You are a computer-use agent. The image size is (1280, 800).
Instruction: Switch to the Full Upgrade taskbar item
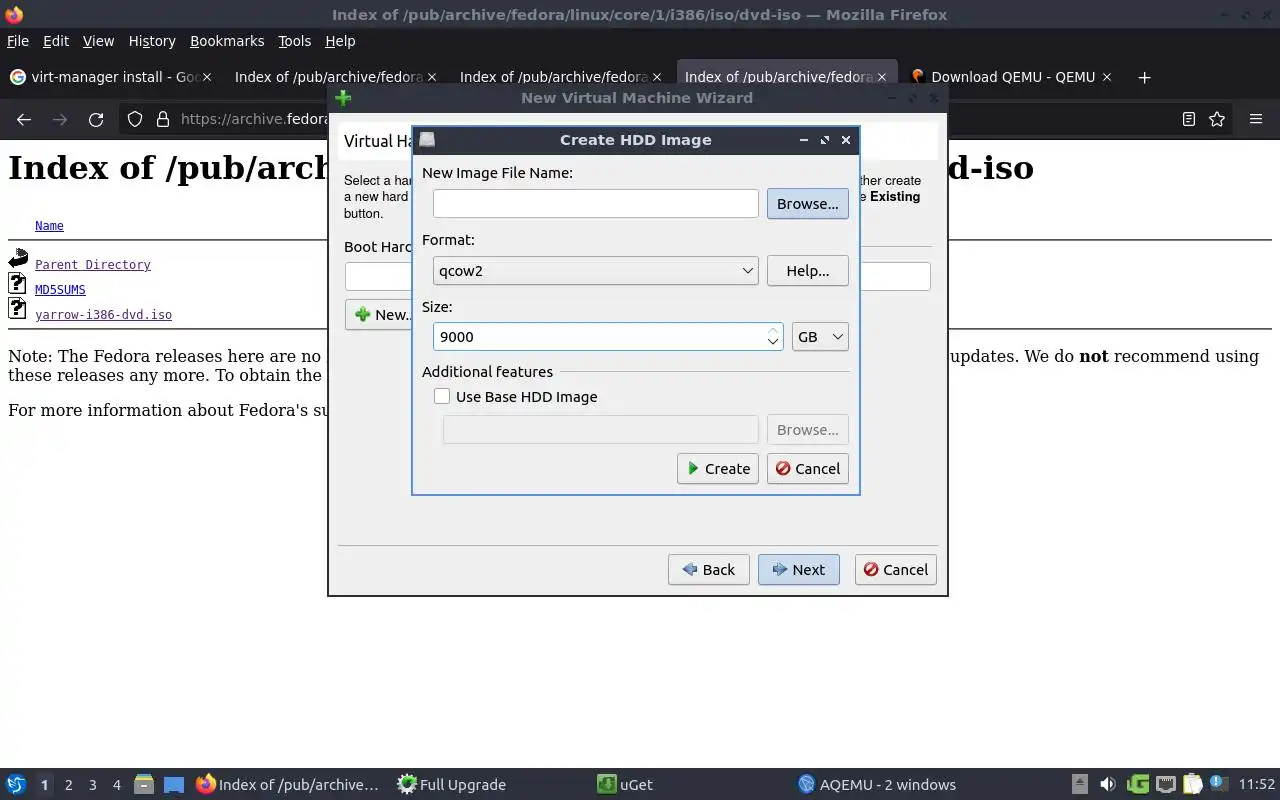coord(452,785)
